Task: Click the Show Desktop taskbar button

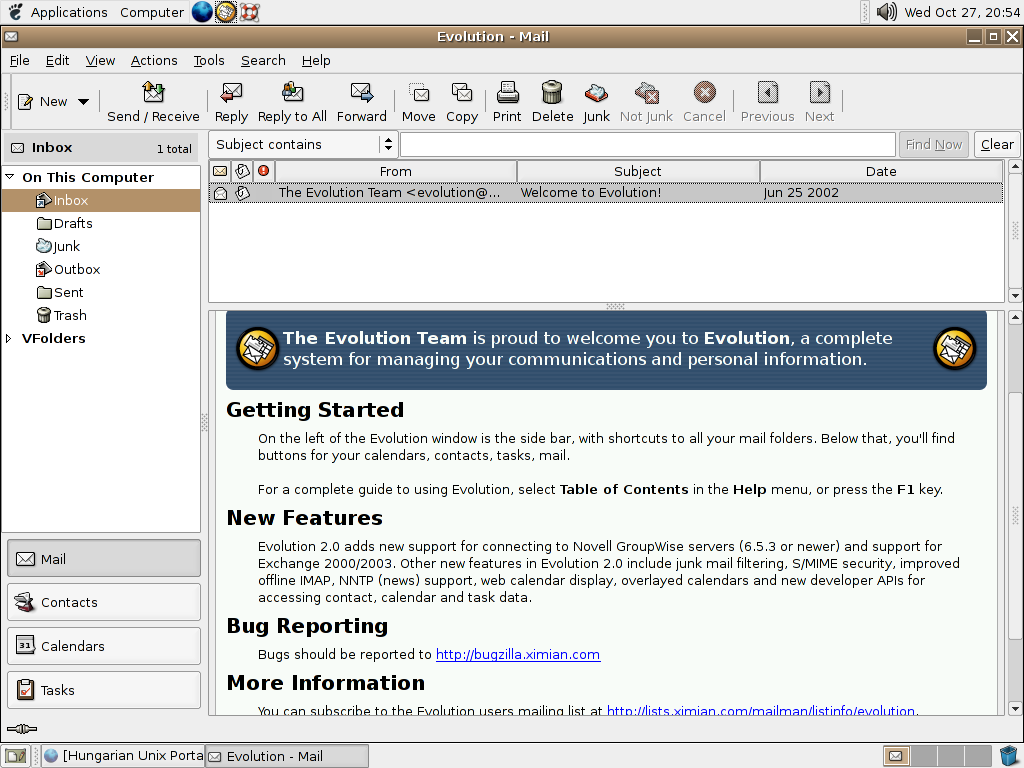Action: click(x=16, y=756)
